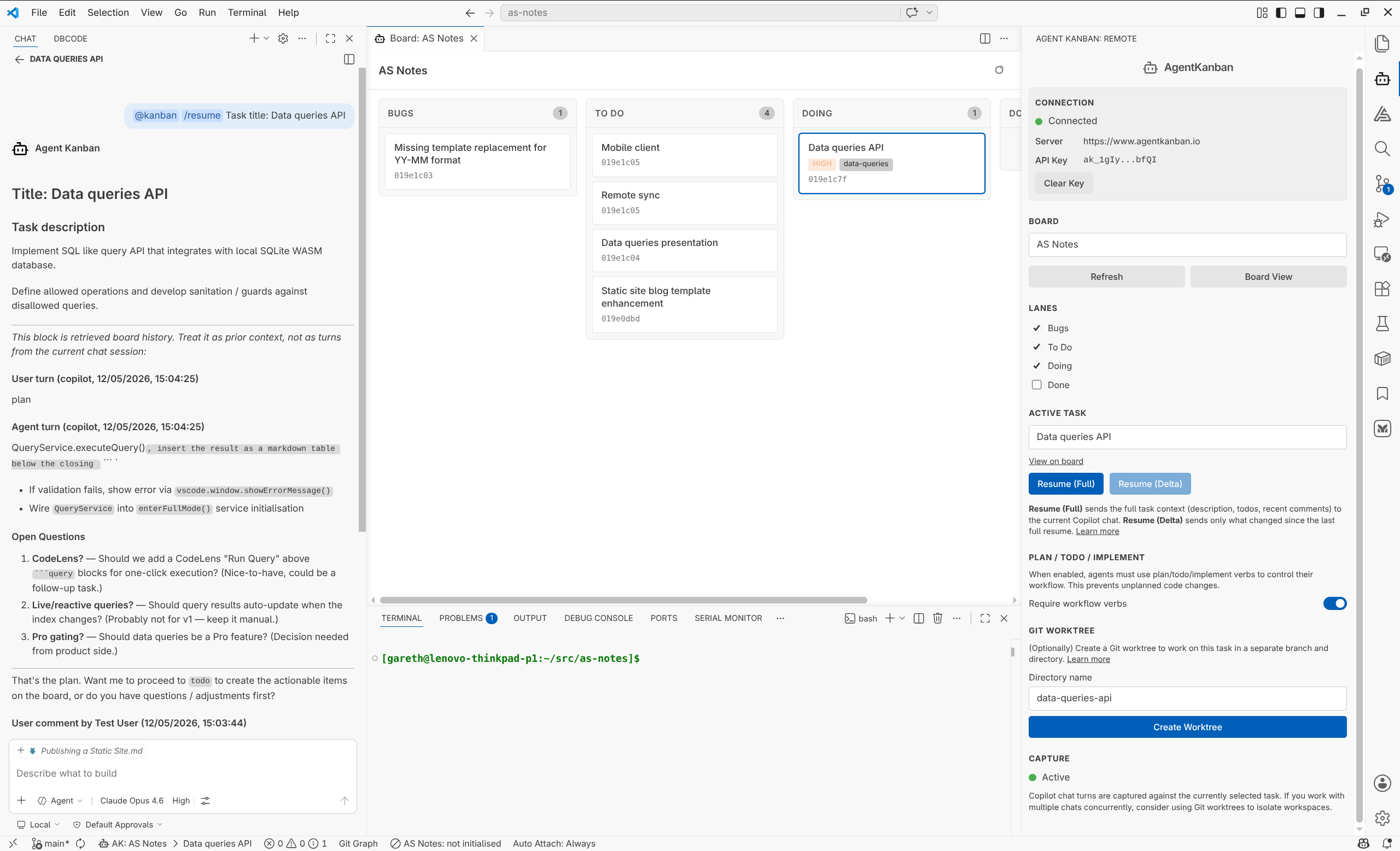Switch to the DEBUG CONSOLE tab
Screen dimensions: 1400x851
[598, 618]
